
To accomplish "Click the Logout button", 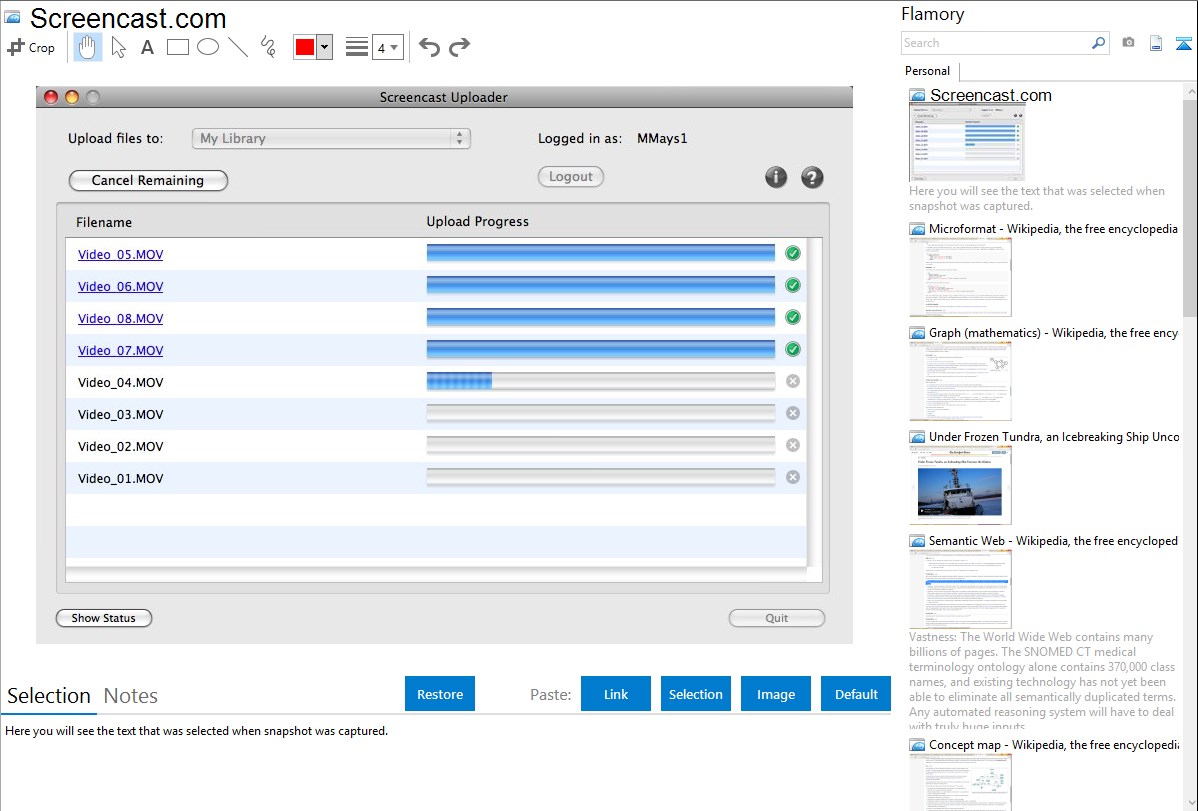I will pyautogui.click(x=571, y=177).
